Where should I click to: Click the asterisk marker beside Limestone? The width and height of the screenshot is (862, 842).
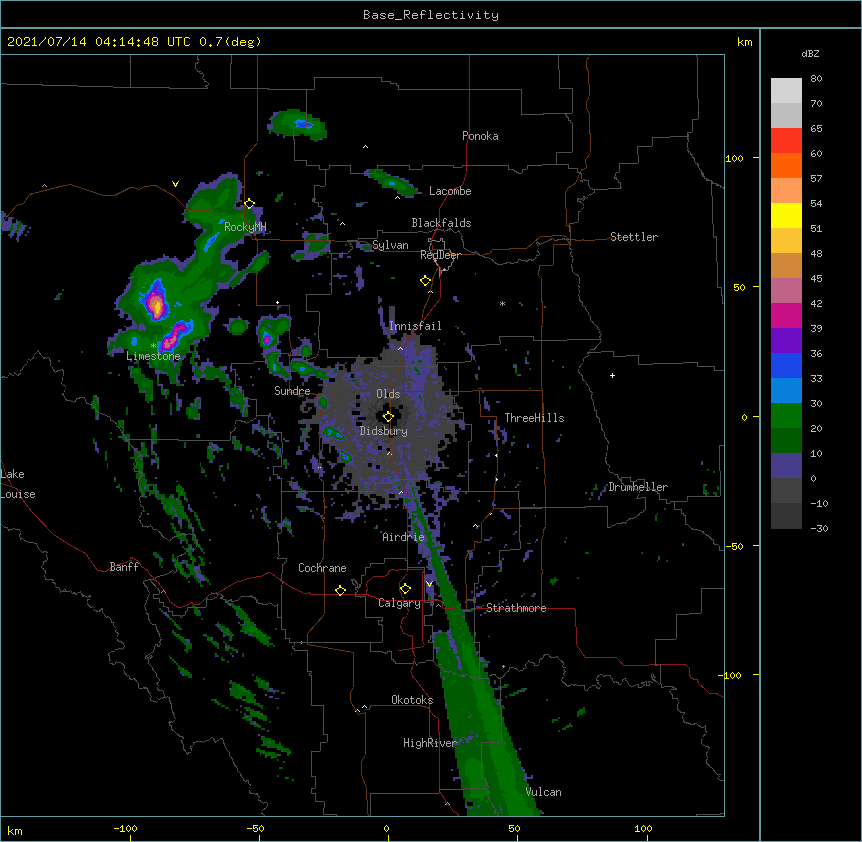153,346
